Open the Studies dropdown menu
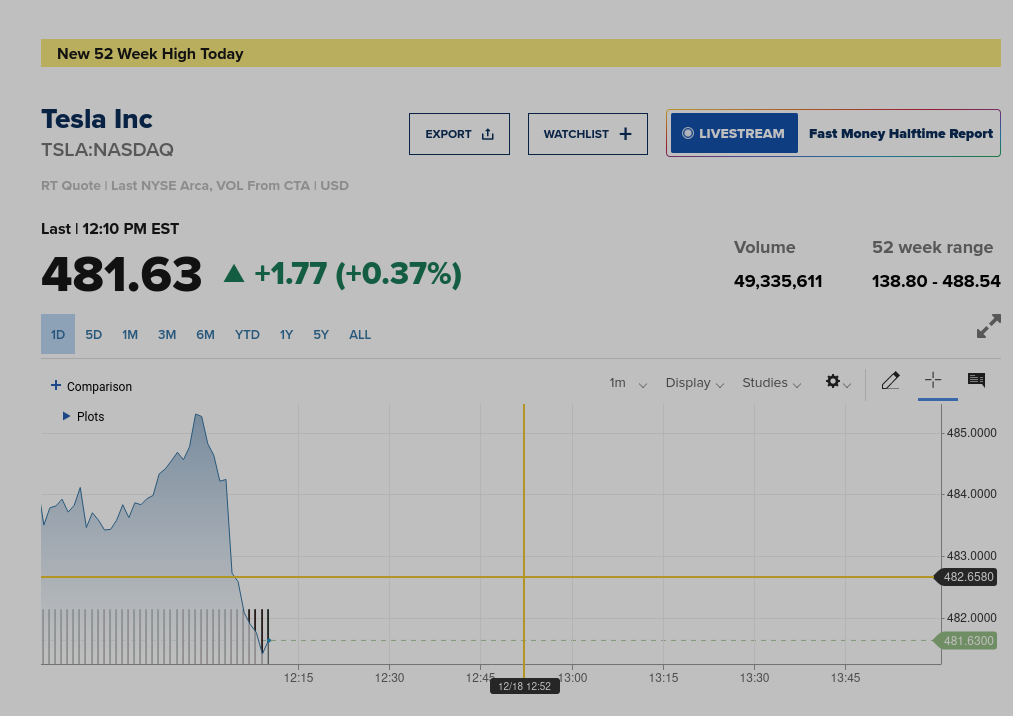The height and width of the screenshot is (716, 1013). click(x=771, y=383)
